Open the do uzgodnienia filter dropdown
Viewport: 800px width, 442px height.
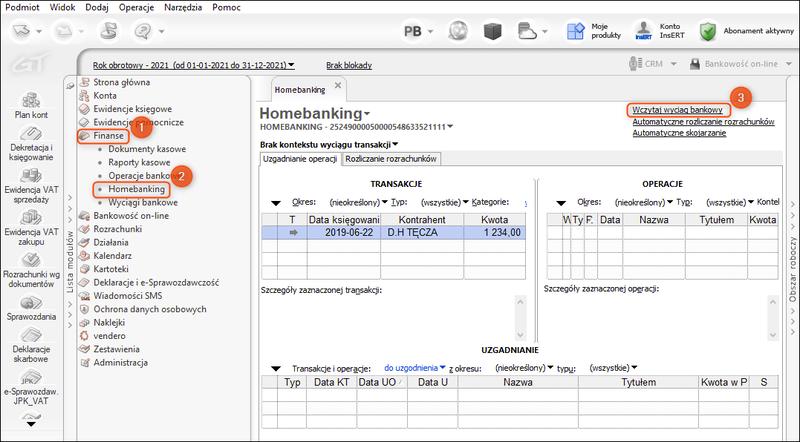coord(415,368)
